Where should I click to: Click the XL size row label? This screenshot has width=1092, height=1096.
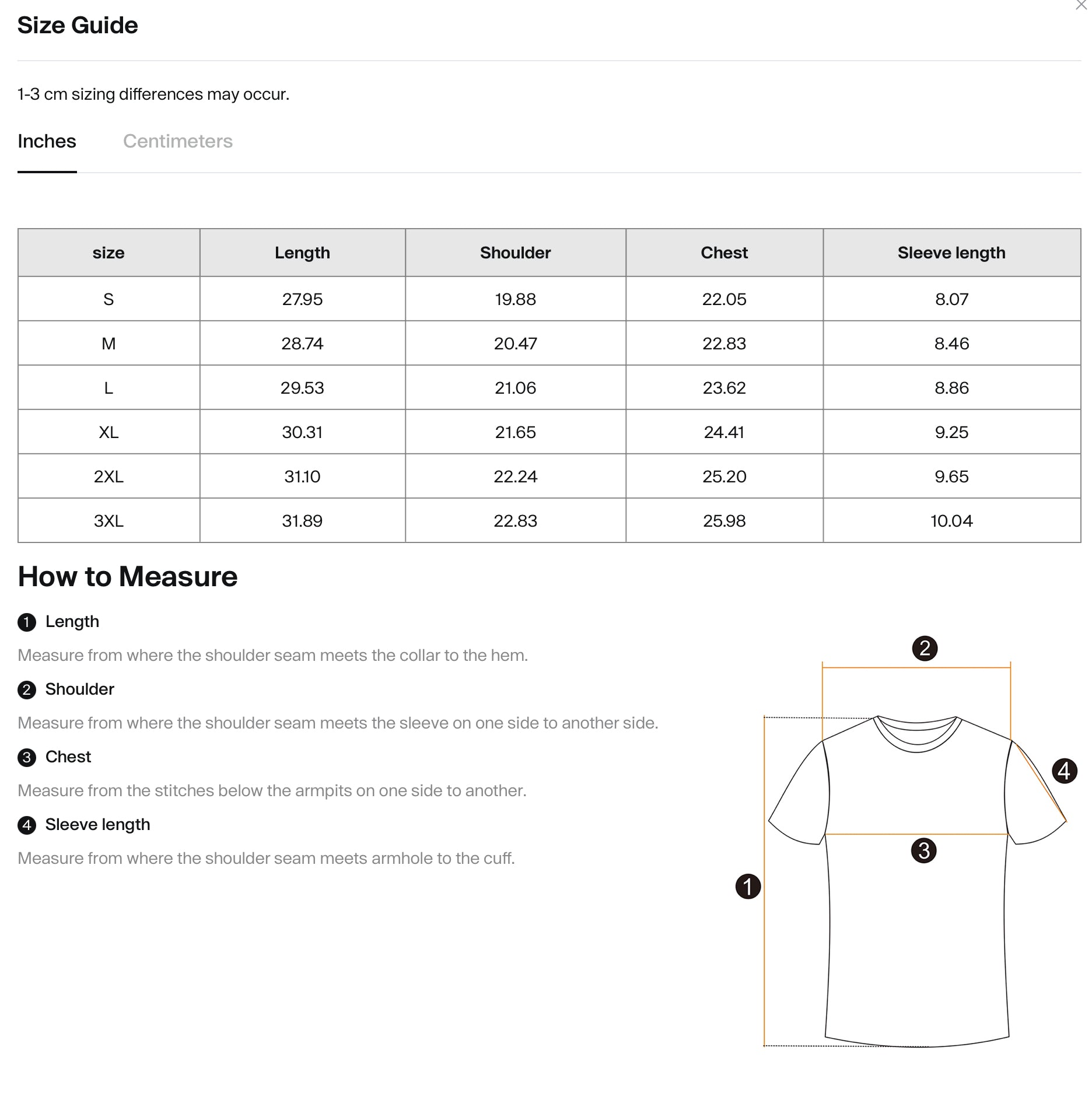point(108,432)
